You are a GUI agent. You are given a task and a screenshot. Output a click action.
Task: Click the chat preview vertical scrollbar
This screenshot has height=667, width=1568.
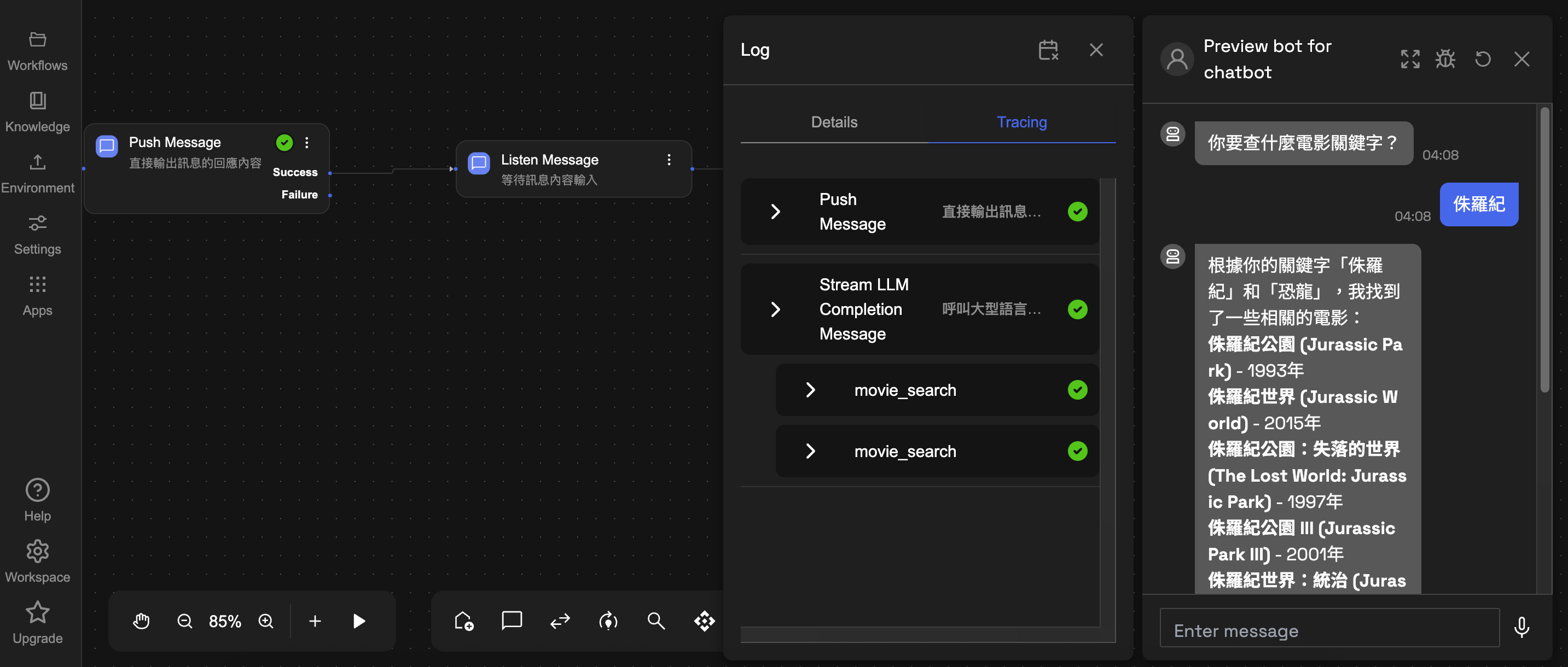pyautogui.click(x=1544, y=250)
